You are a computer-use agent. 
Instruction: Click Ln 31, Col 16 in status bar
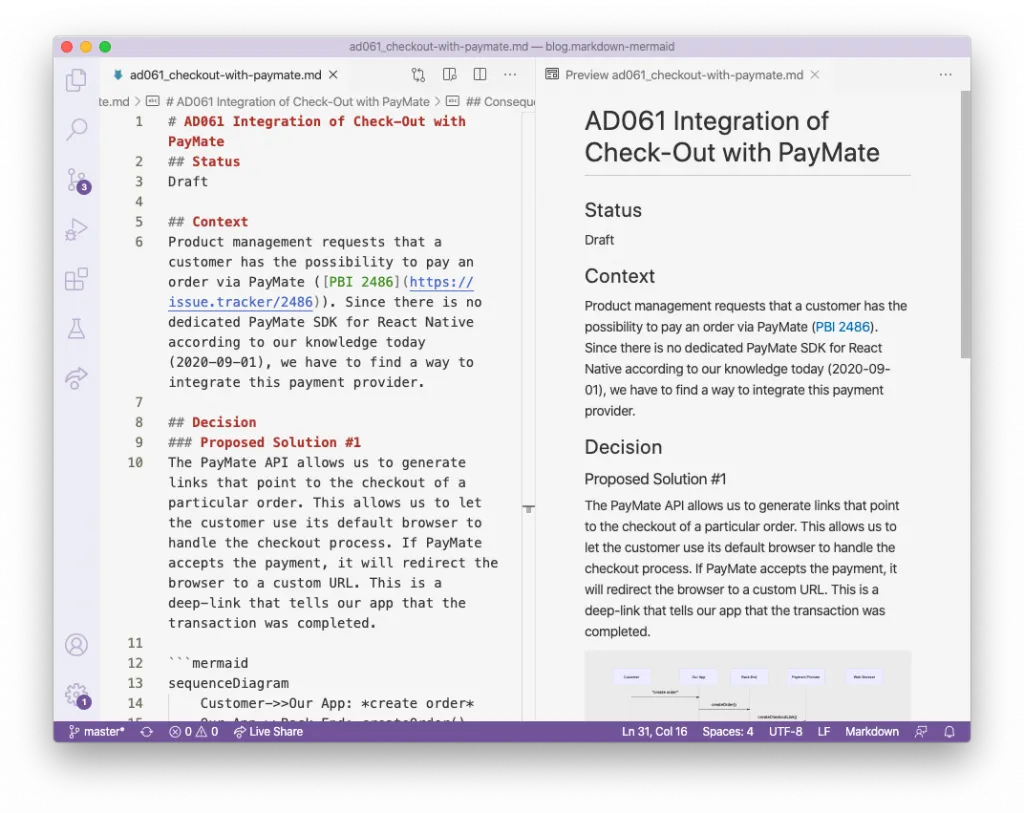point(654,732)
